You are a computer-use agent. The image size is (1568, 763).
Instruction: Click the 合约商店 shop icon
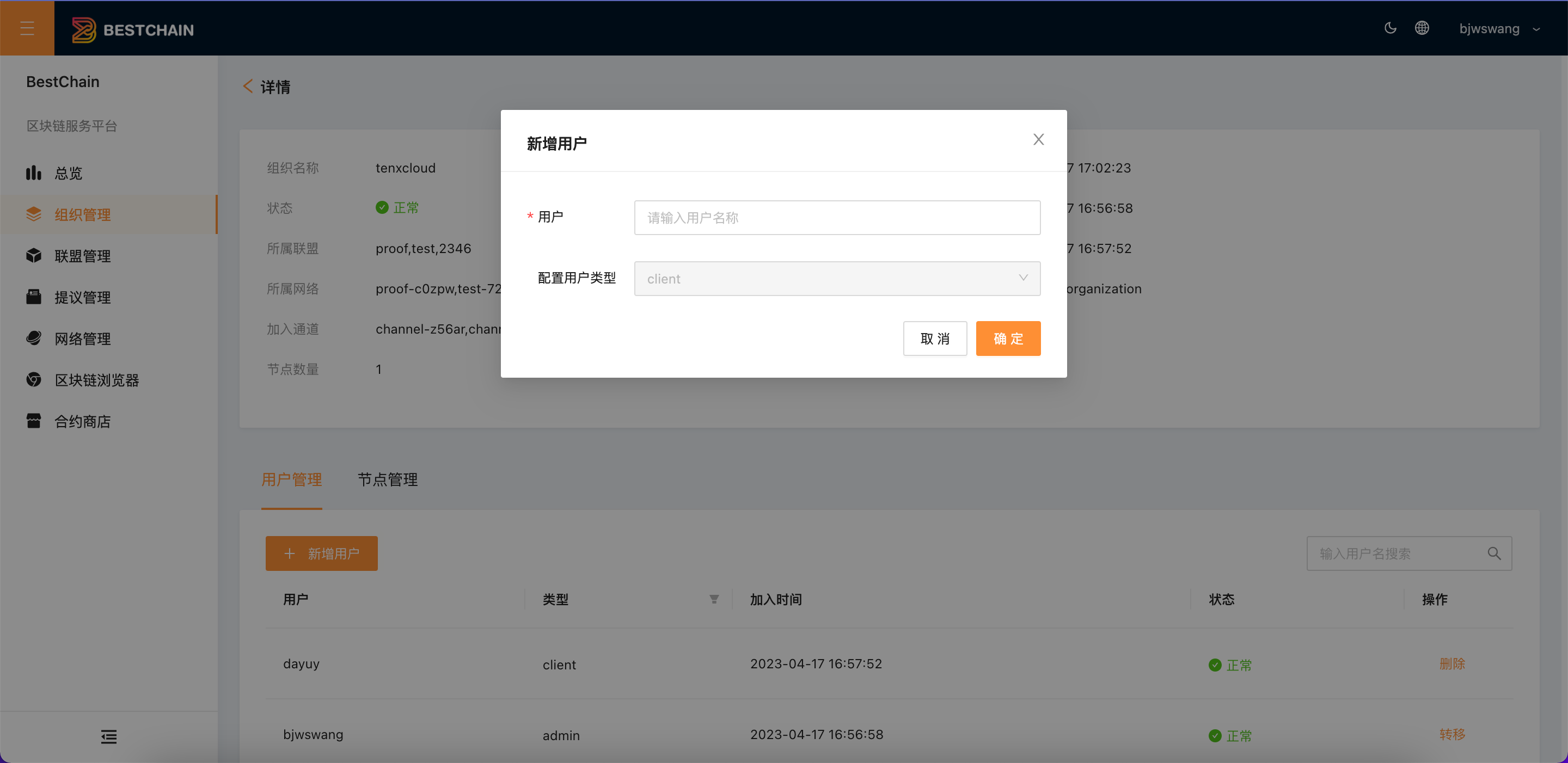point(33,421)
